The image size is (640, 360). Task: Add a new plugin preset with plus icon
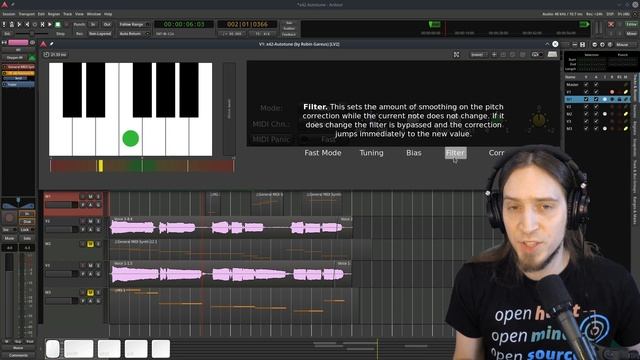494,54
